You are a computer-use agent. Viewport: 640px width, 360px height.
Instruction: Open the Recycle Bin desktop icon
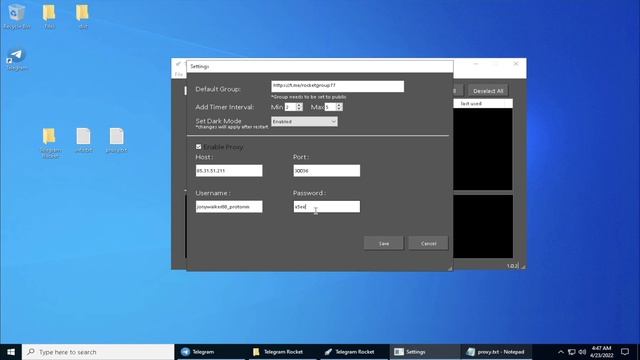coord(16,16)
